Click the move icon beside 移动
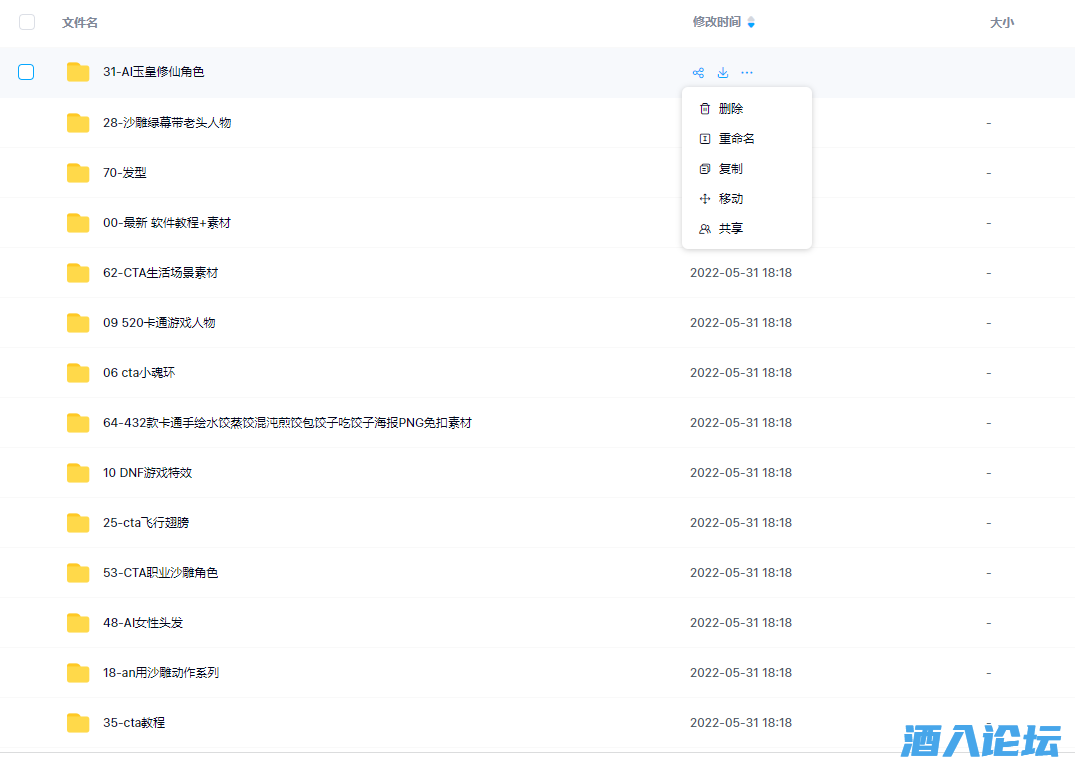The width and height of the screenshot is (1075, 783). [704, 198]
